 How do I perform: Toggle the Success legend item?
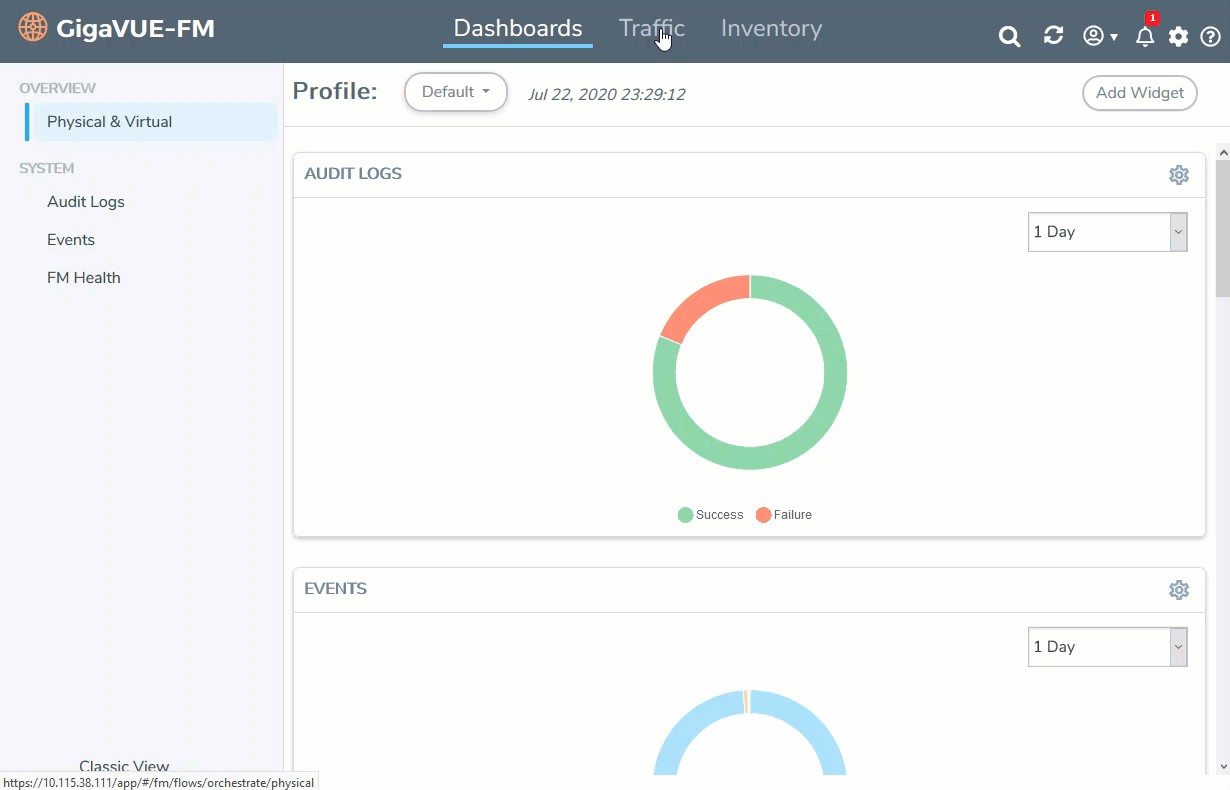coord(711,515)
